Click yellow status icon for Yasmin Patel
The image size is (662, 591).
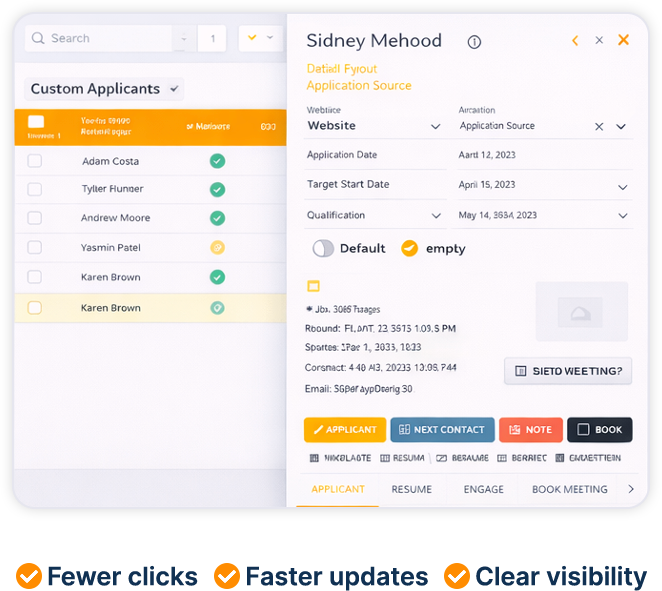pos(217,247)
